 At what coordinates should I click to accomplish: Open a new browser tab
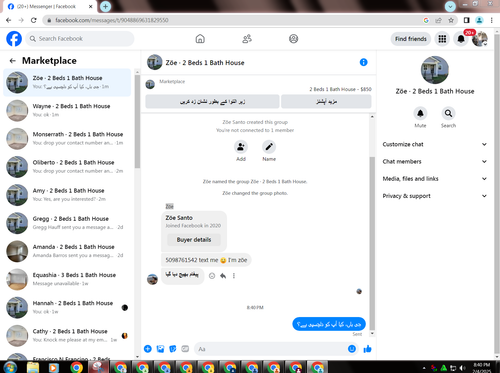coord(105,6)
